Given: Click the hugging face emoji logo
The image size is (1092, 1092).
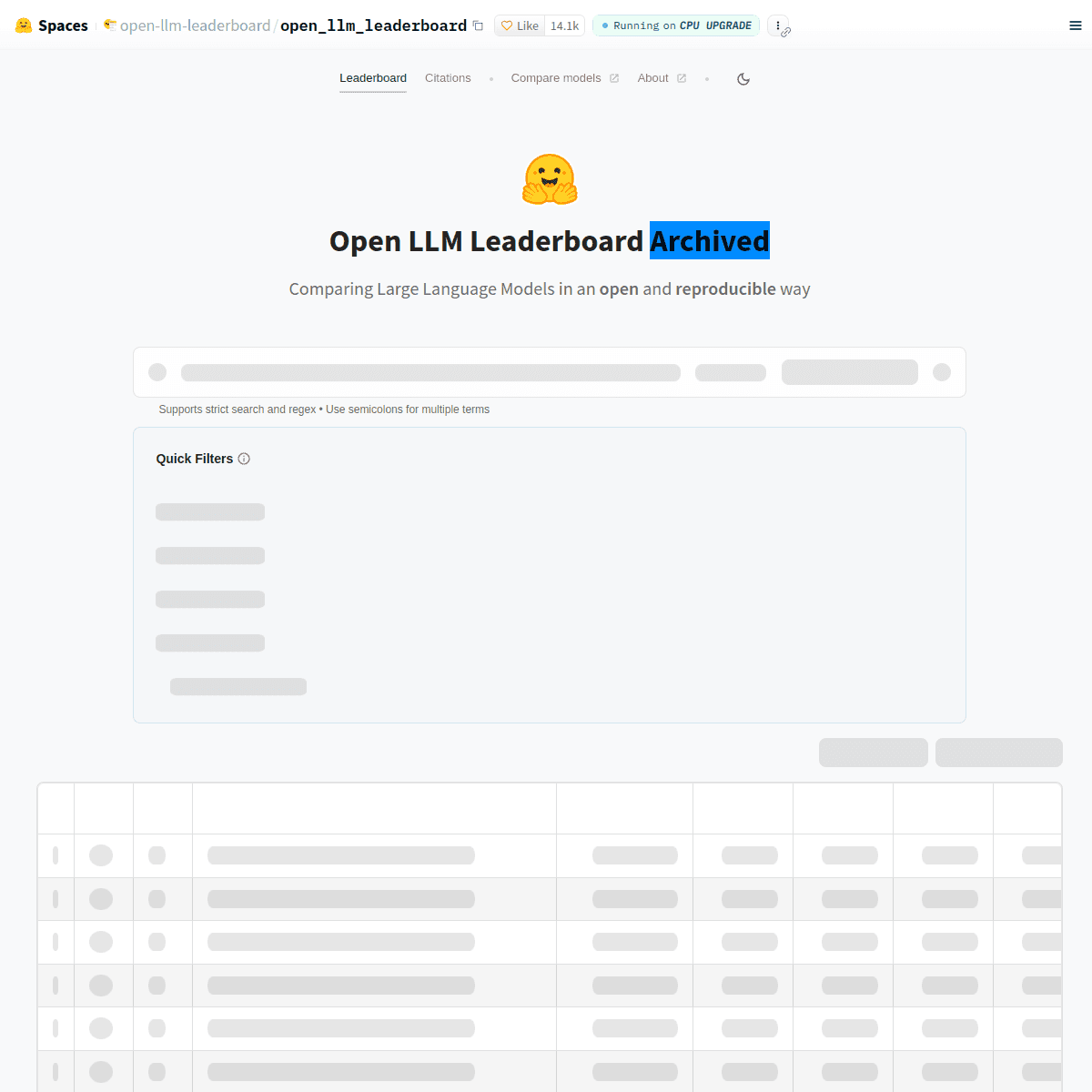Looking at the screenshot, I should (x=550, y=178).
